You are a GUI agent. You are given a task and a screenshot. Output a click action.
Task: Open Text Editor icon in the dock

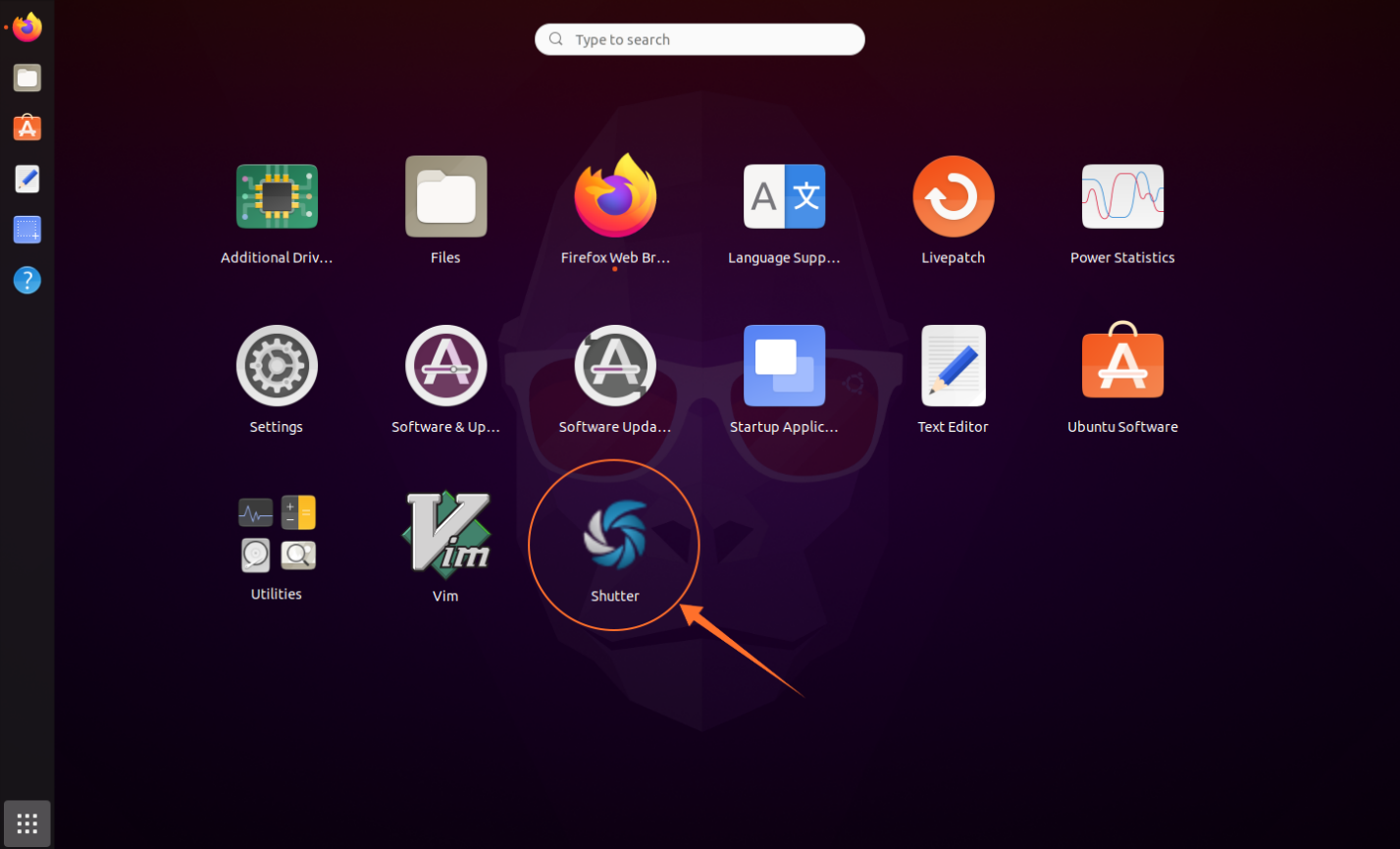[27, 179]
